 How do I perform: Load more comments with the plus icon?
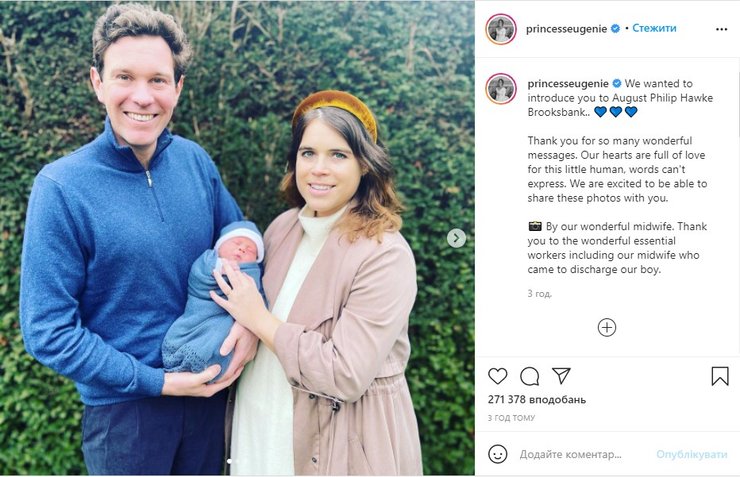(x=607, y=327)
